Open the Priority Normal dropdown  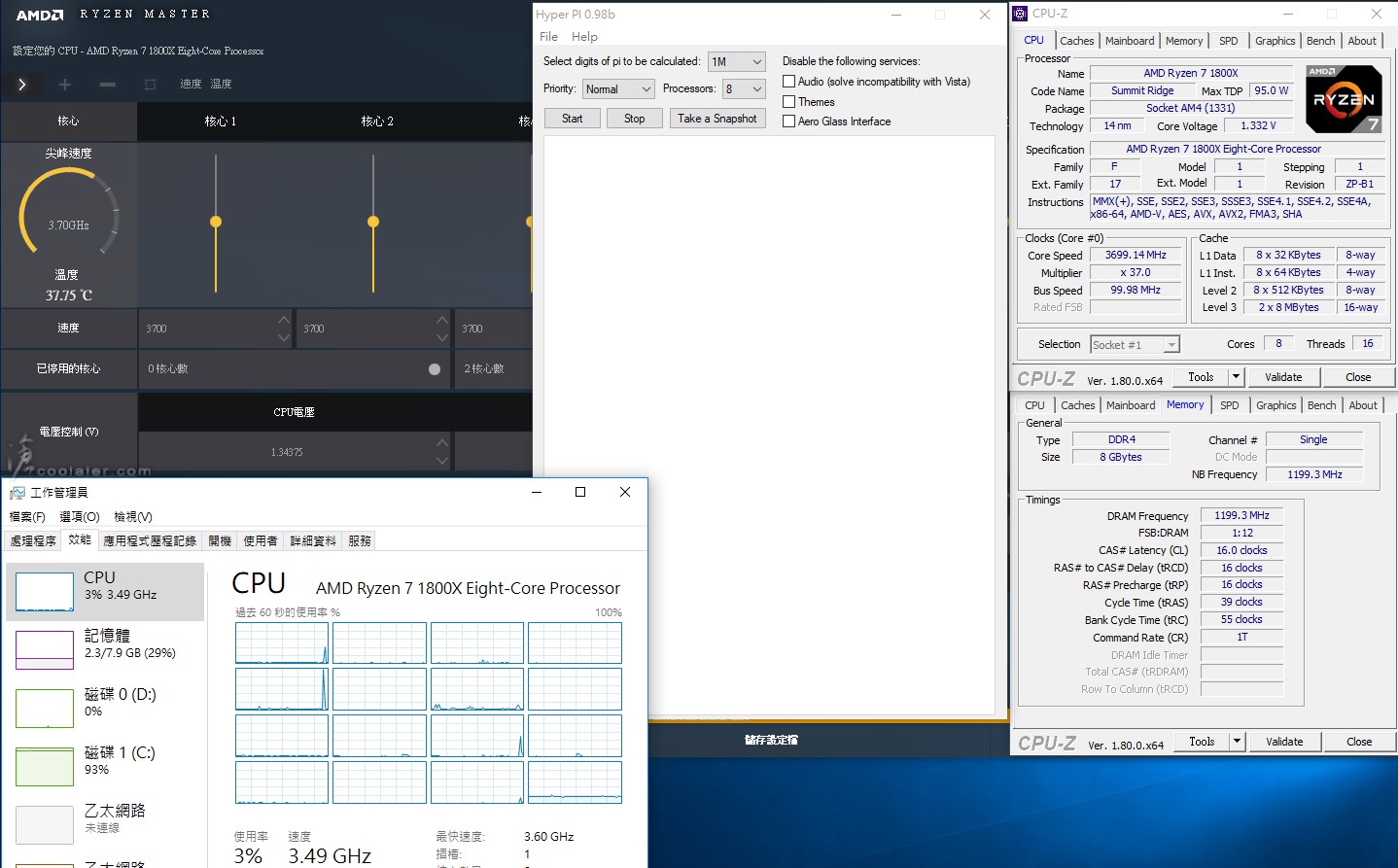618,88
